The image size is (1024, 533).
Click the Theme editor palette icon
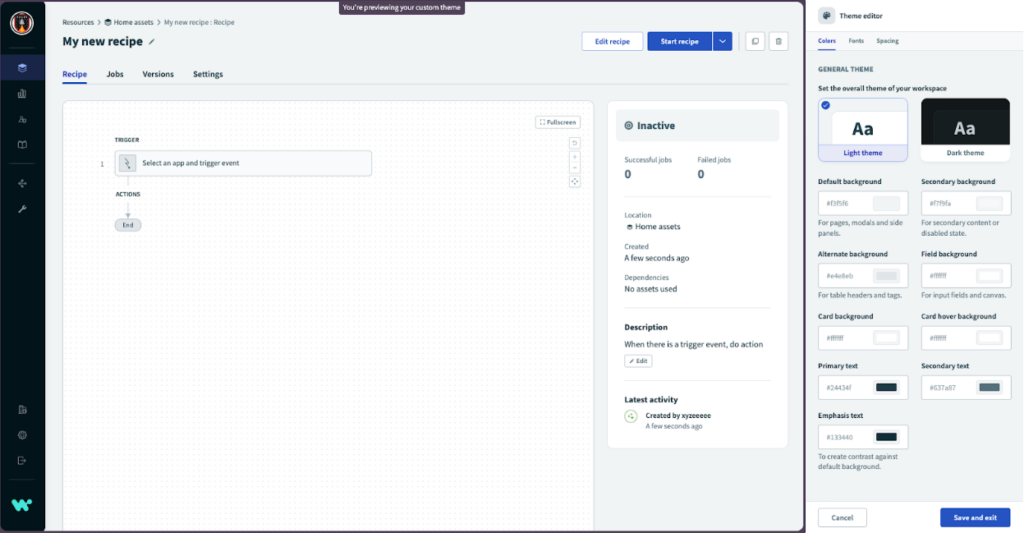tap(827, 16)
